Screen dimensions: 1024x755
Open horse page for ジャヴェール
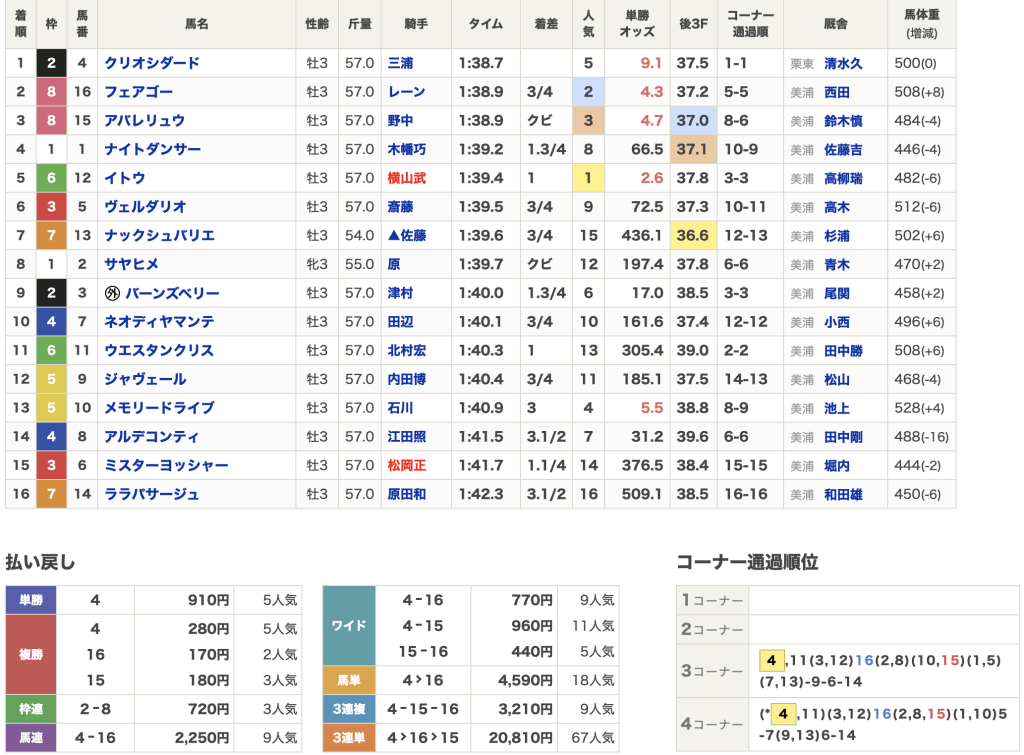point(145,379)
